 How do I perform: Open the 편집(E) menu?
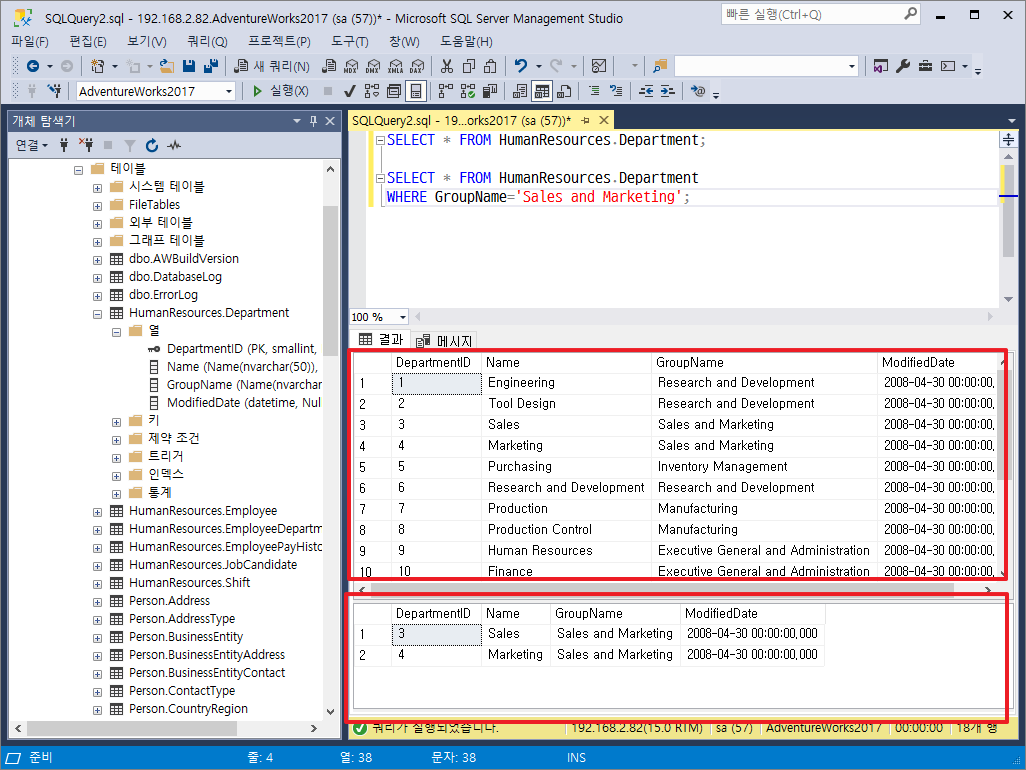click(x=88, y=42)
